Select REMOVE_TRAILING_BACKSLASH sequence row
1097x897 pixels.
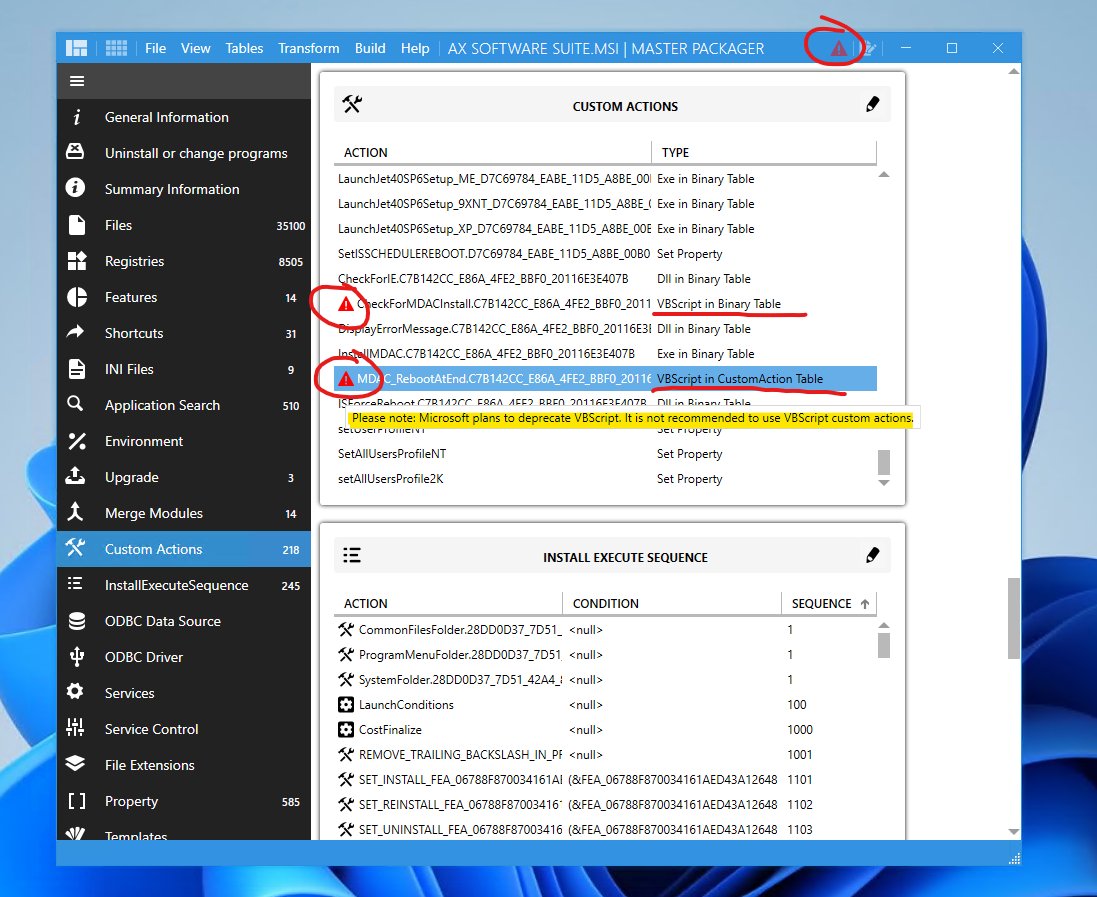[605, 754]
